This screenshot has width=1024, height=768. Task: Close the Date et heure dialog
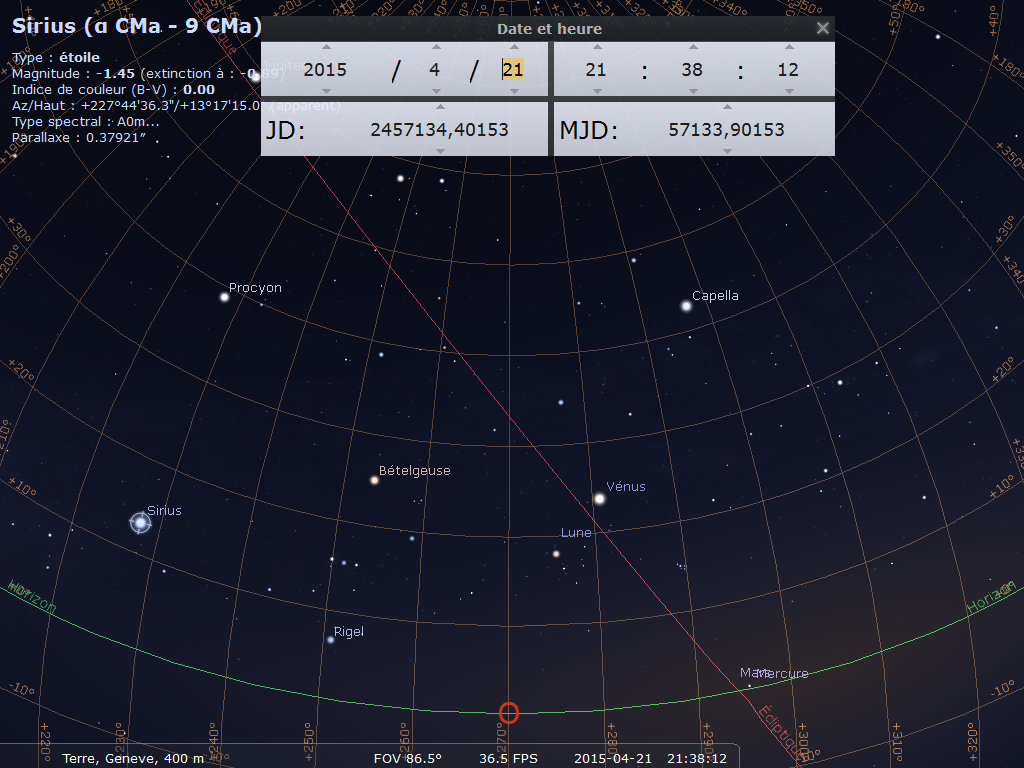(x=822, y=28)
